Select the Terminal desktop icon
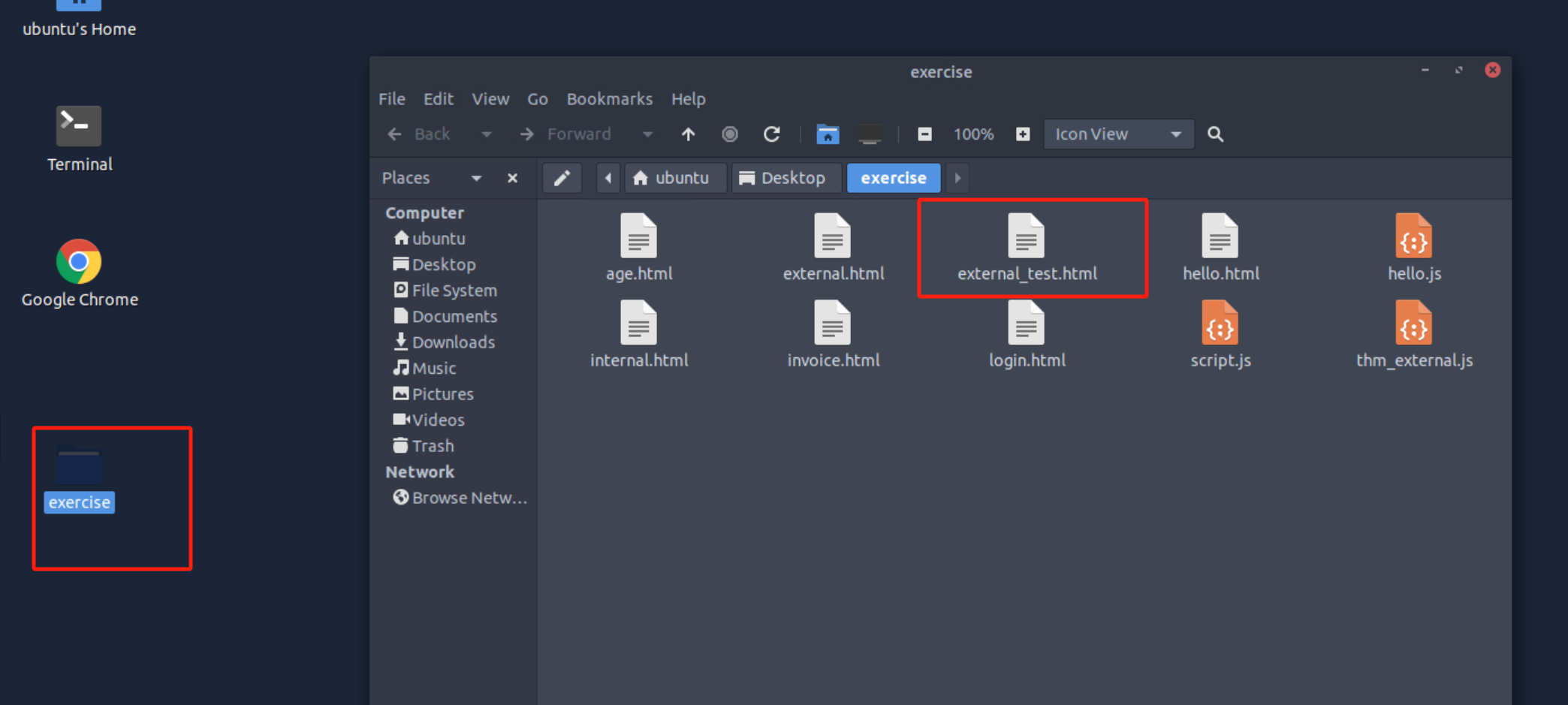The image size is (1568, 705). (79, 140)
